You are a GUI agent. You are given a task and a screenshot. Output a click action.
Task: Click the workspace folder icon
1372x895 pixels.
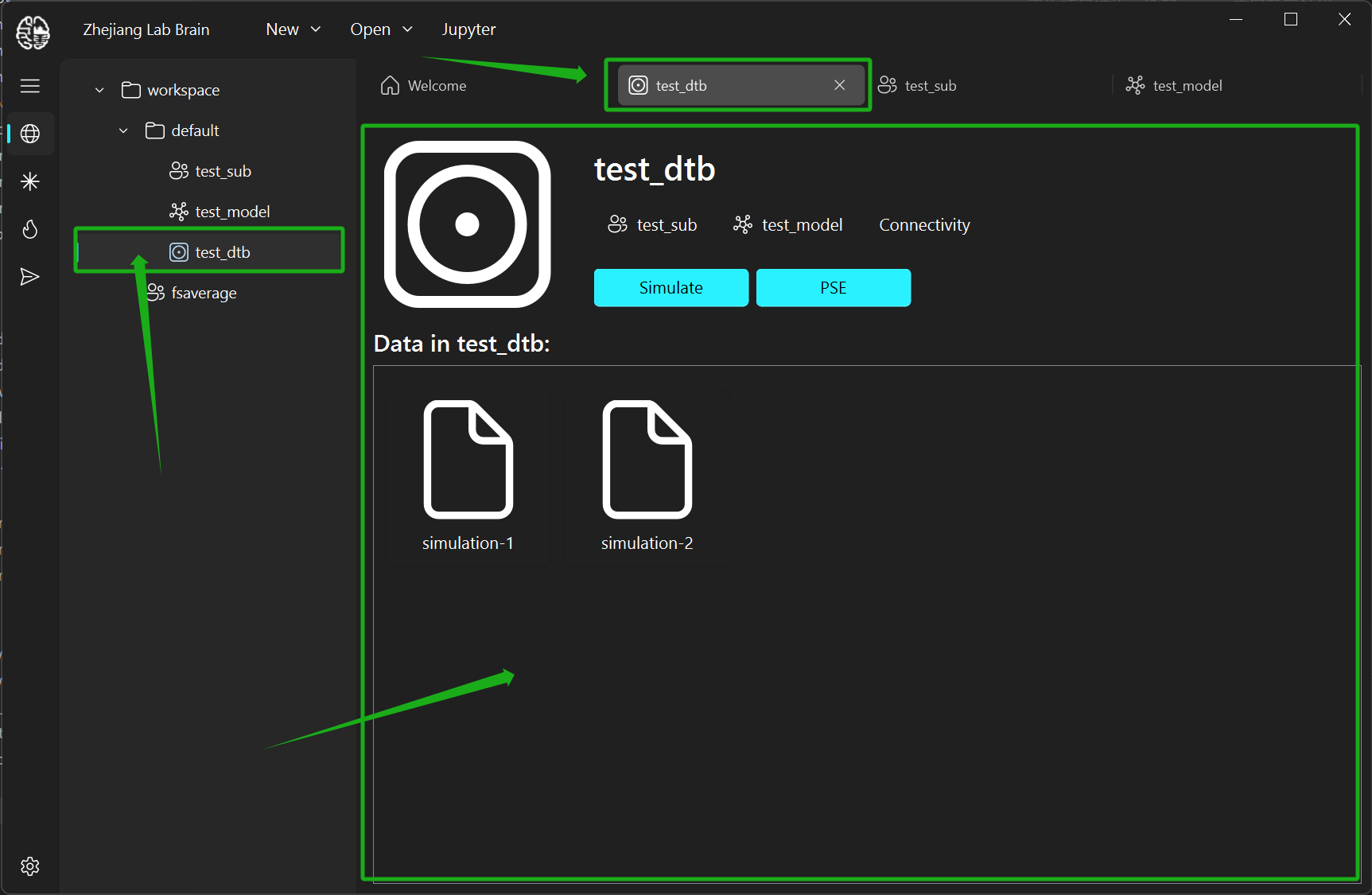coord(131,90)
